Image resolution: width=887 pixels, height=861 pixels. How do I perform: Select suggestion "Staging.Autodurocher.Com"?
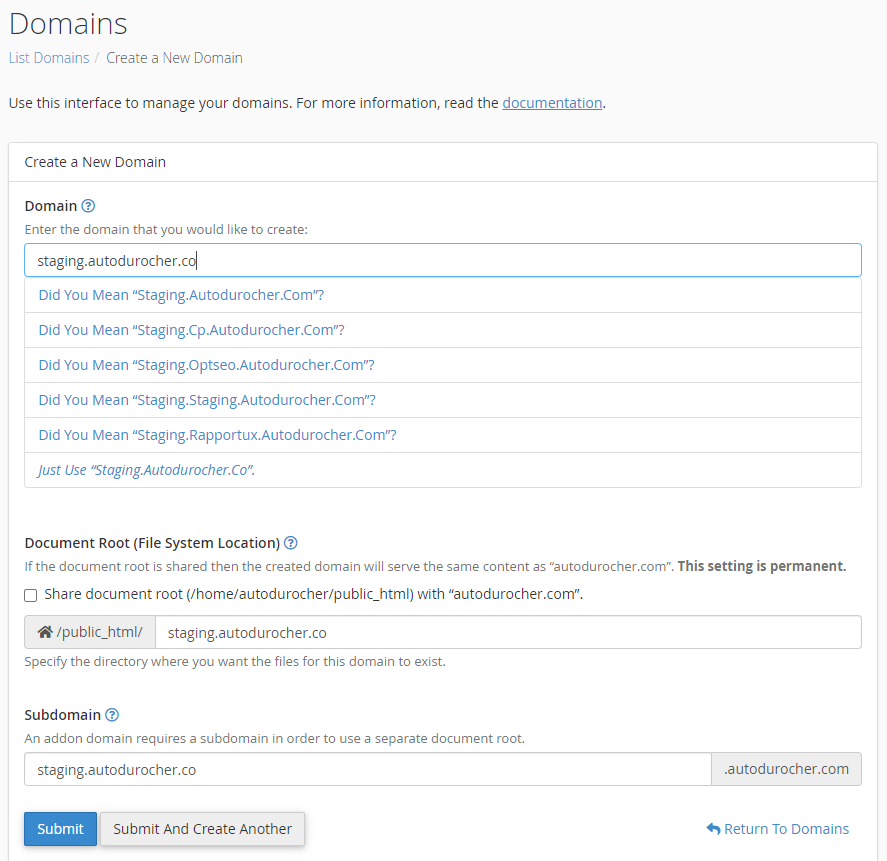(x=181, y=295)
